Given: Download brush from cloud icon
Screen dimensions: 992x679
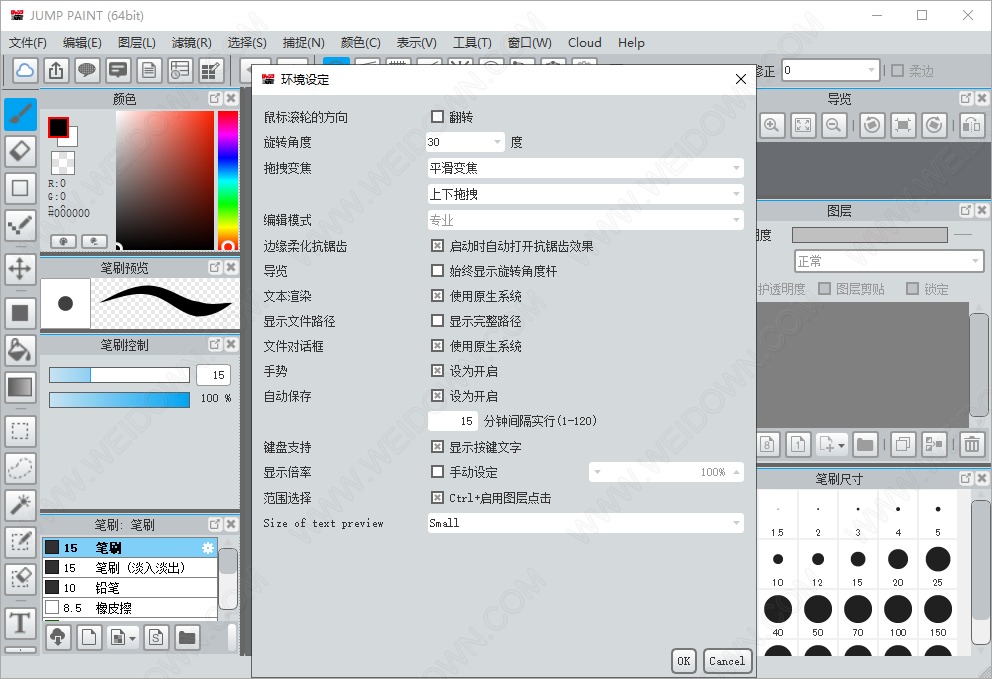Looking at the screenshot, I should [x=58, y=637].
